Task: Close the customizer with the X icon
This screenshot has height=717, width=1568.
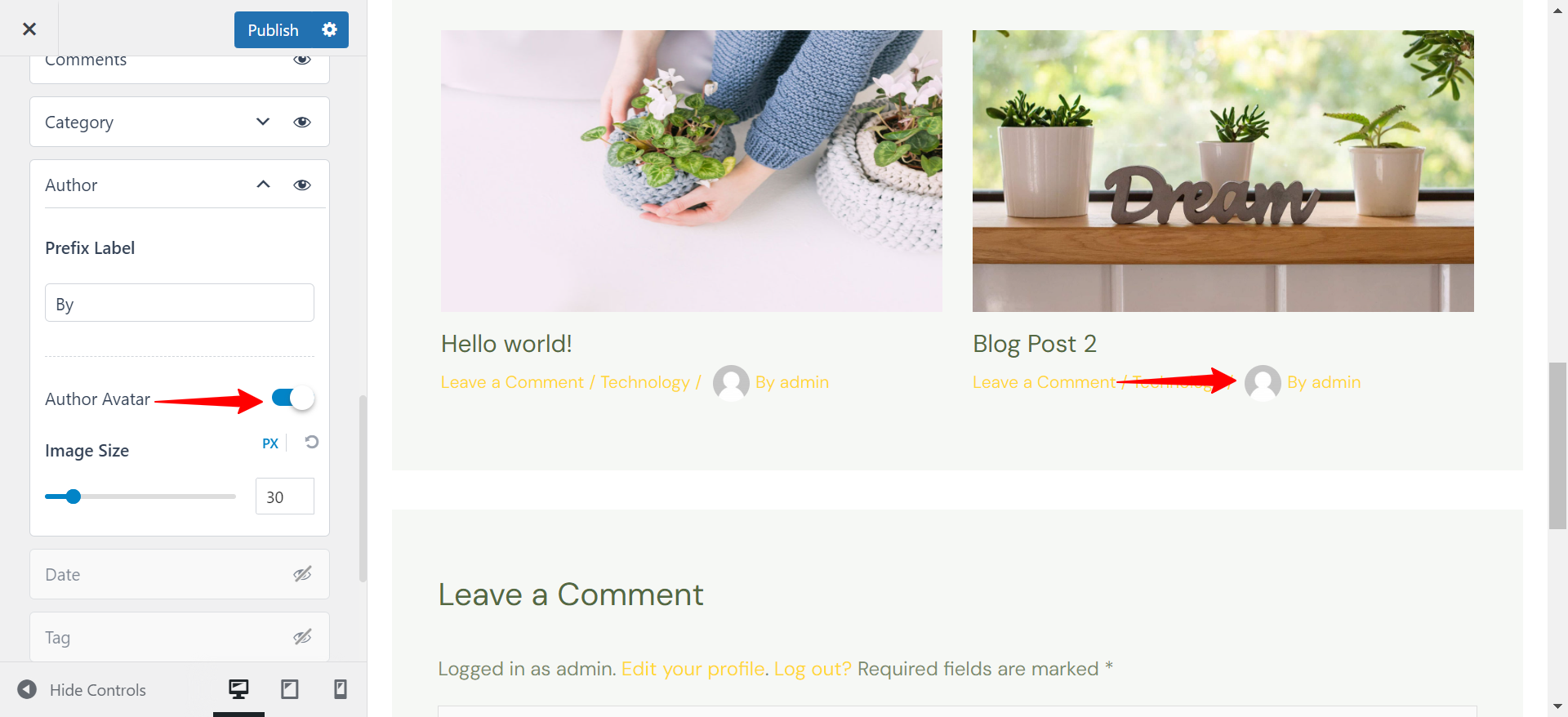Action: [29, 29]
